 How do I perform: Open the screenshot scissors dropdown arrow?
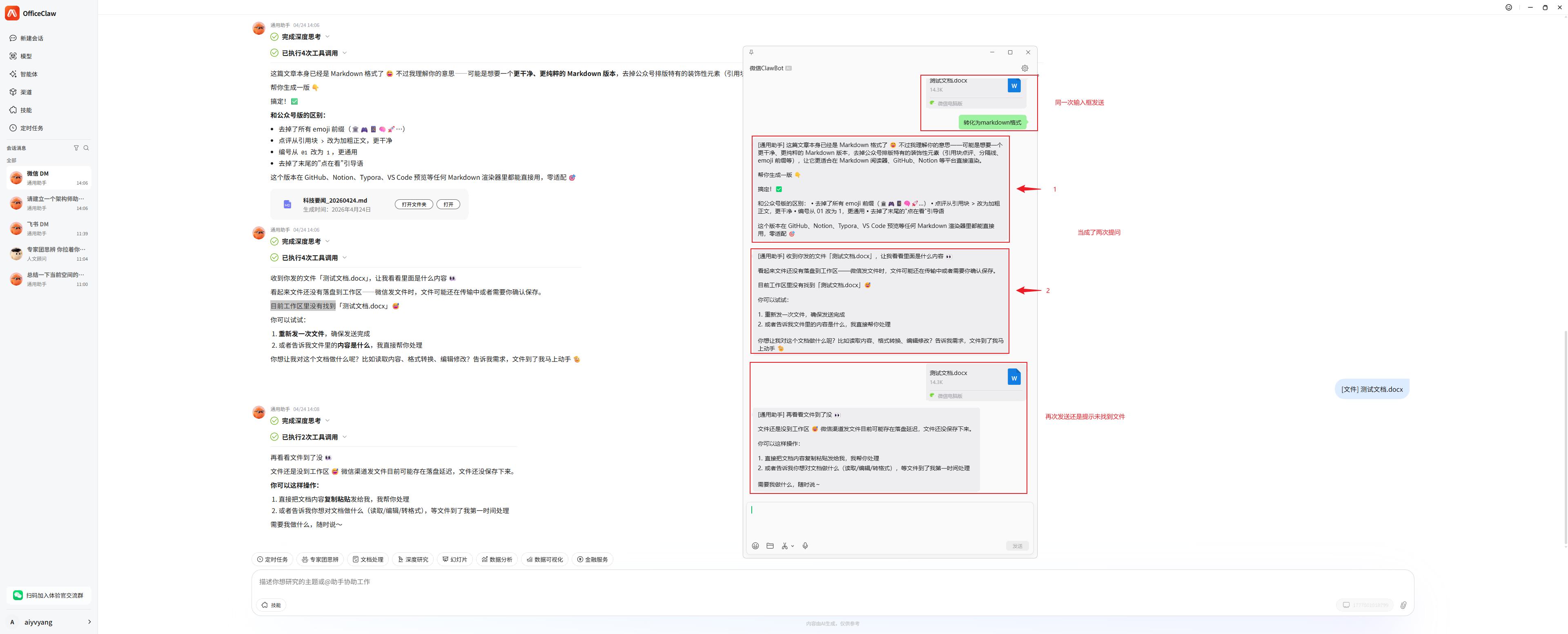tap(793, 546)
